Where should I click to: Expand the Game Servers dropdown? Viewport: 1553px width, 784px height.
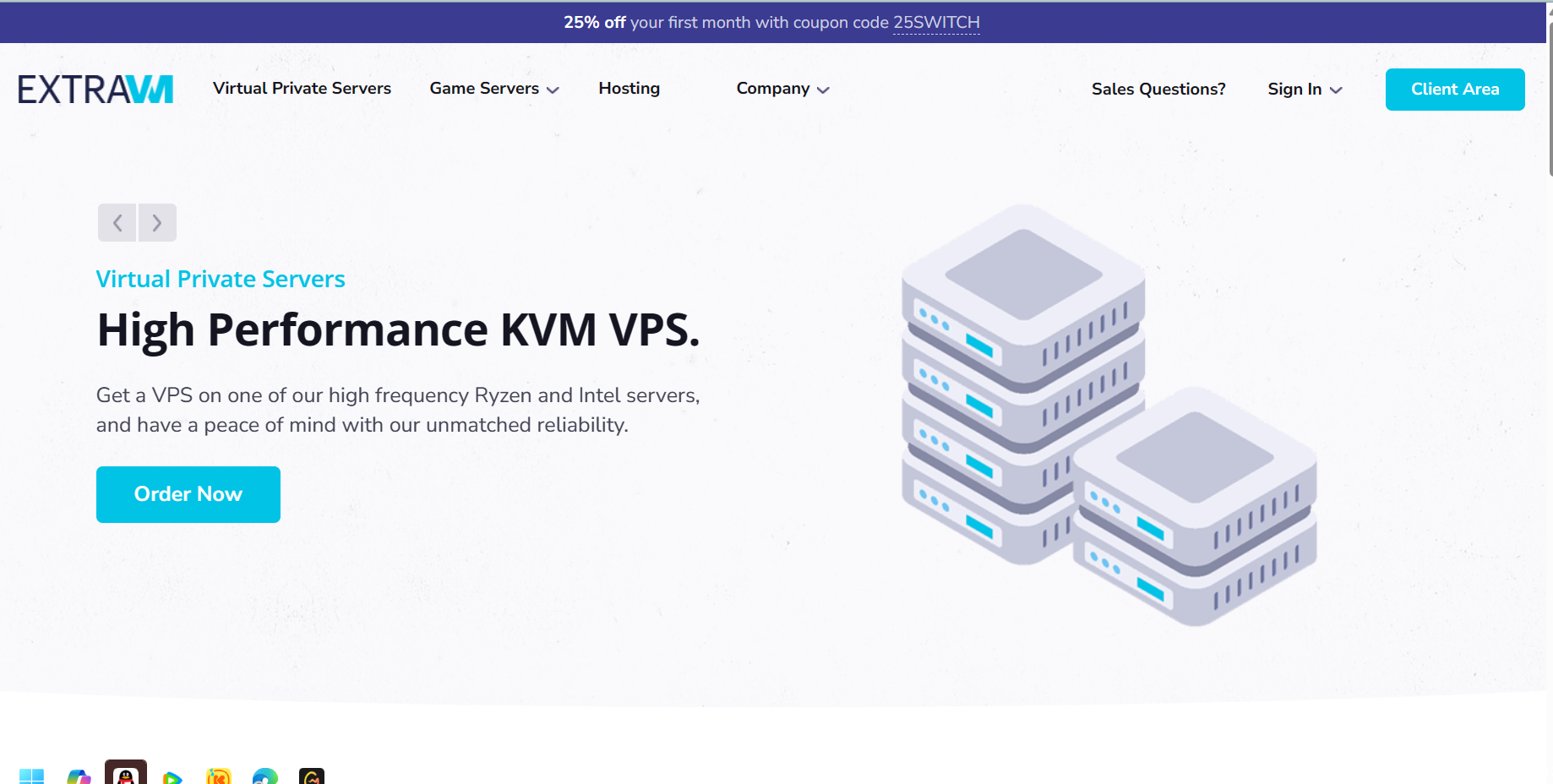494,89
